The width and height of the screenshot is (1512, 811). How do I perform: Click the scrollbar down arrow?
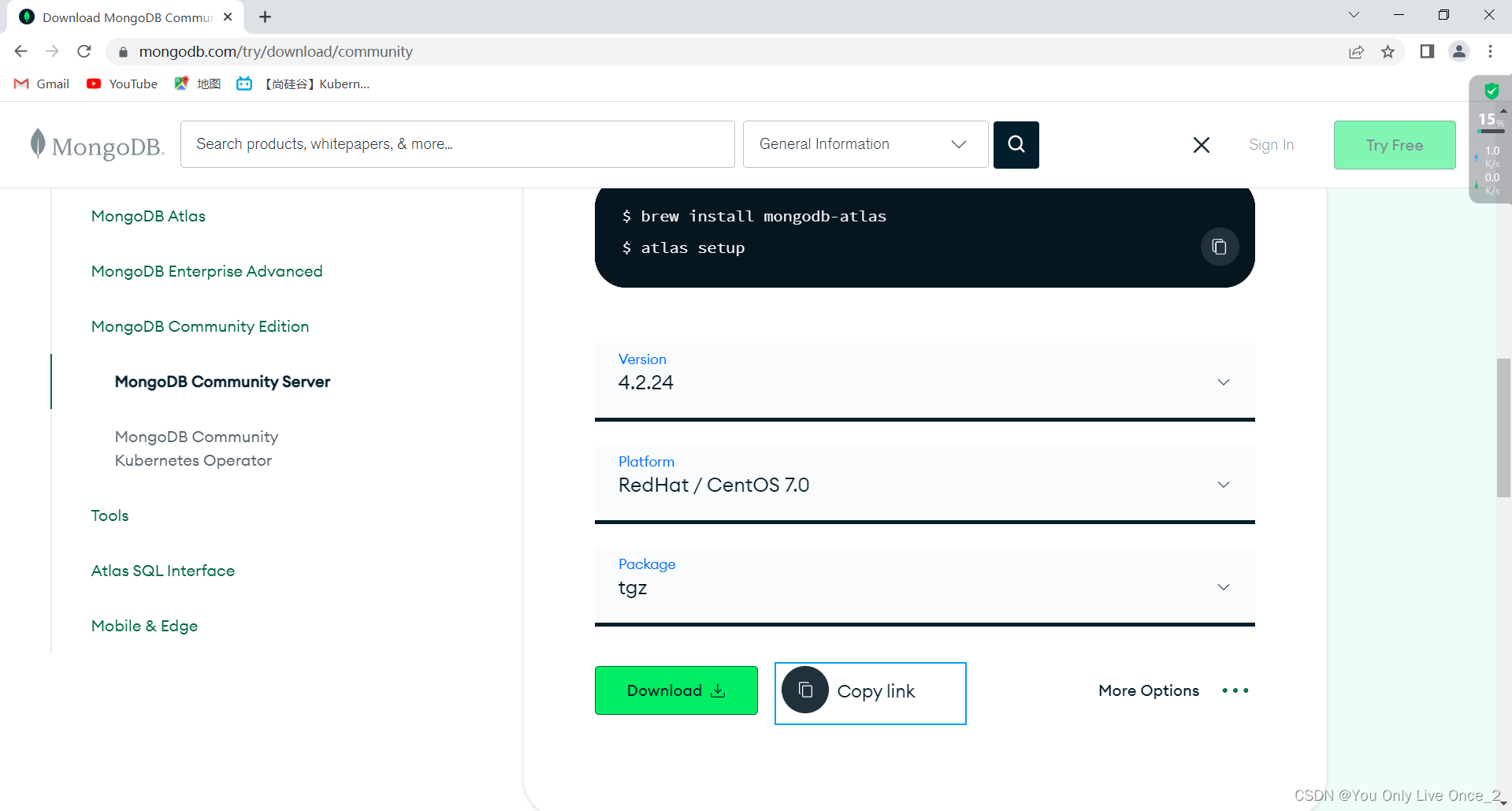(x=1503, y=802)
